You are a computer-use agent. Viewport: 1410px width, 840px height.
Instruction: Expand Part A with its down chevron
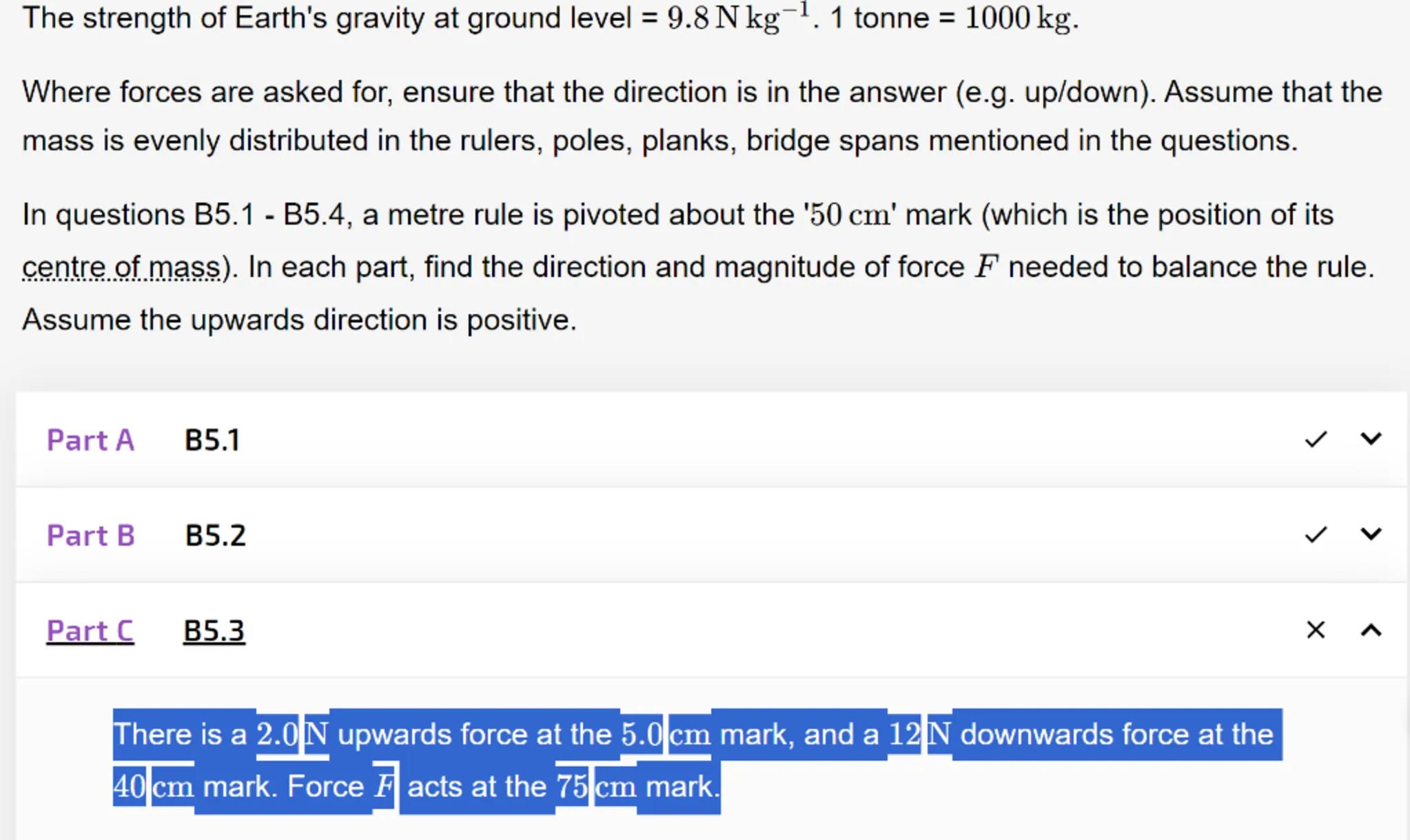tap(1371, 439)
